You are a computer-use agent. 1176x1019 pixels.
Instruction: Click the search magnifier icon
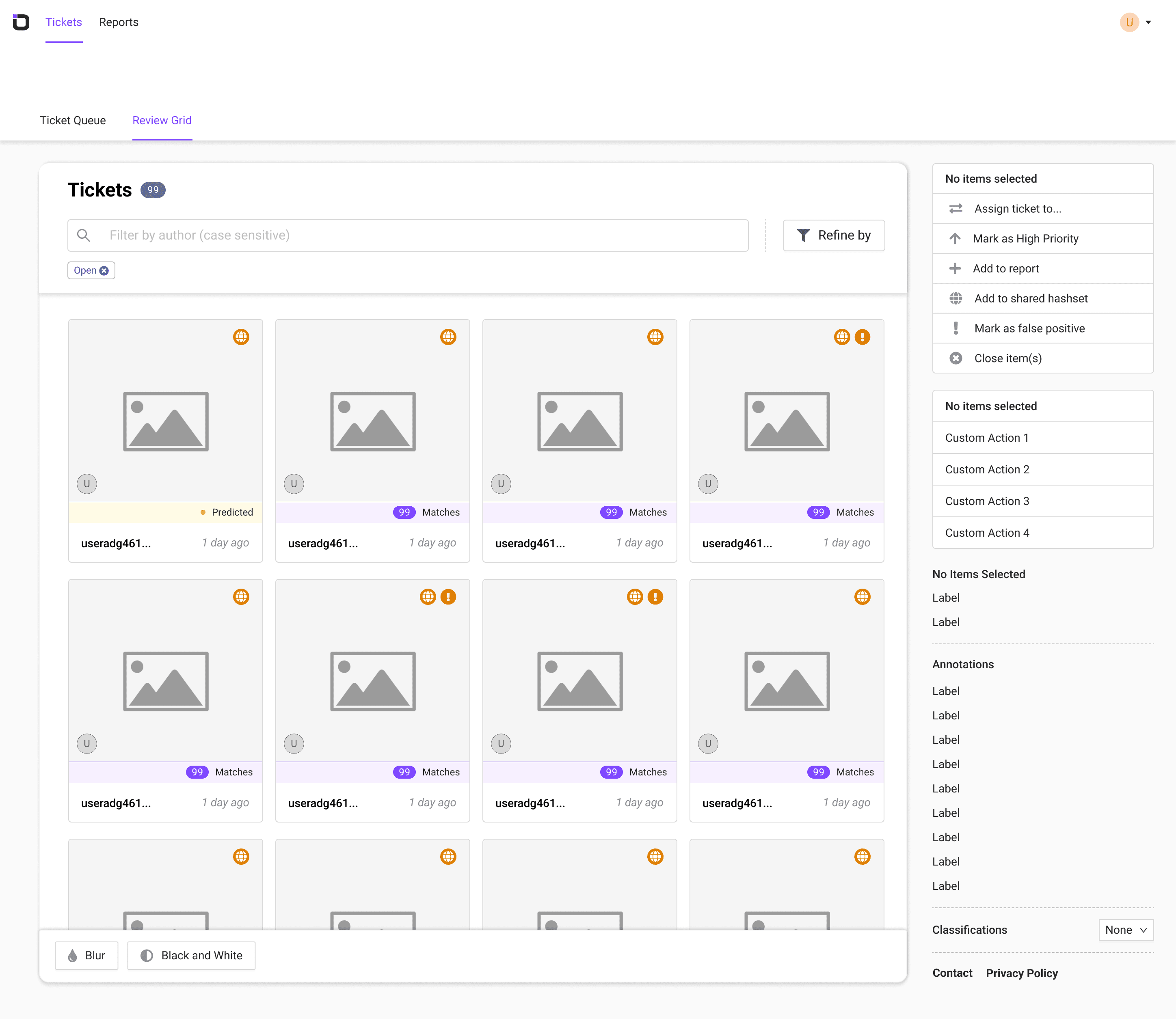[x=84, y=235]
